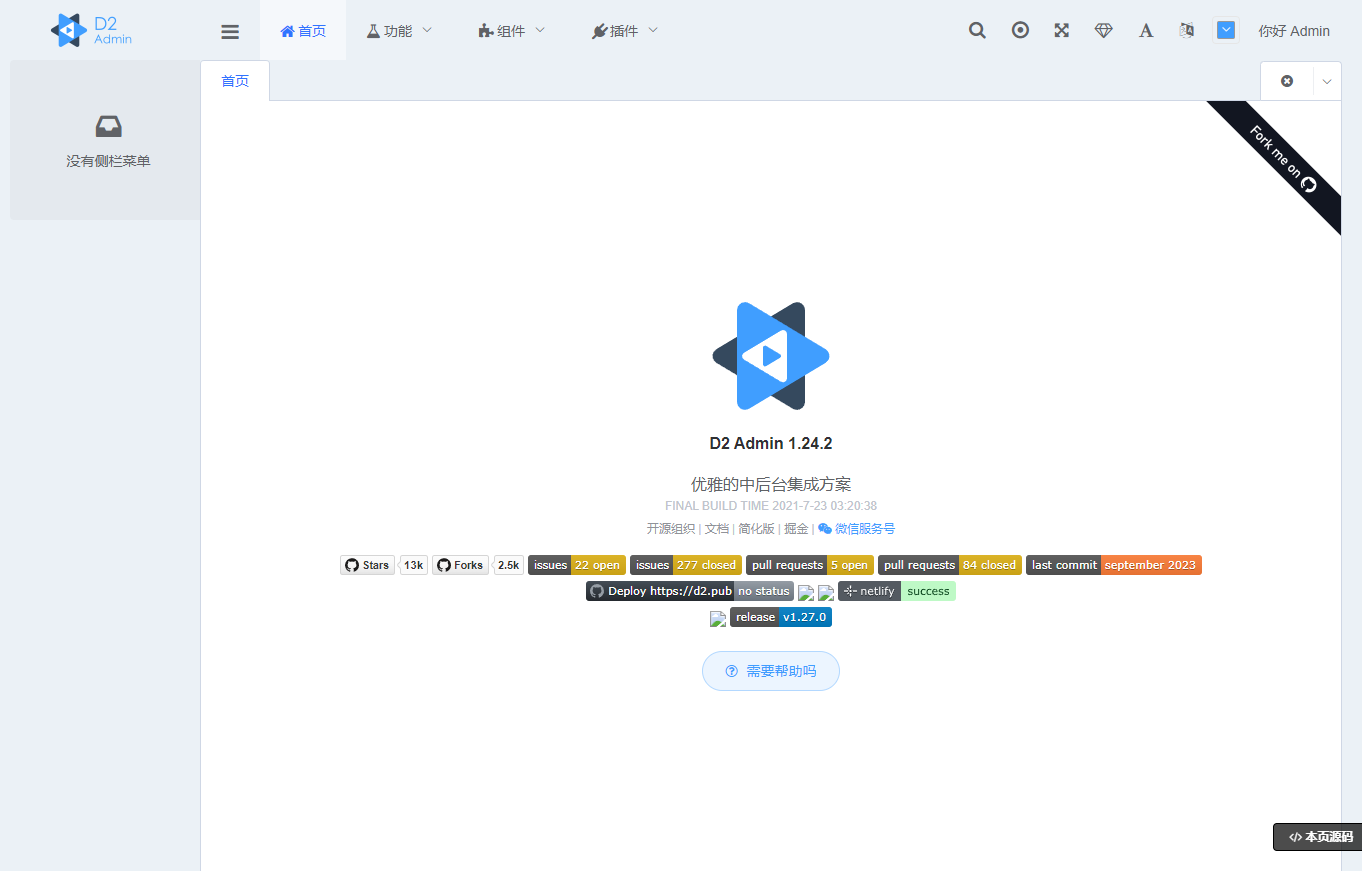Viewport: 1362px width, 871px height.
Task: Expand the 插件 menu chevron
Action: 653,30
